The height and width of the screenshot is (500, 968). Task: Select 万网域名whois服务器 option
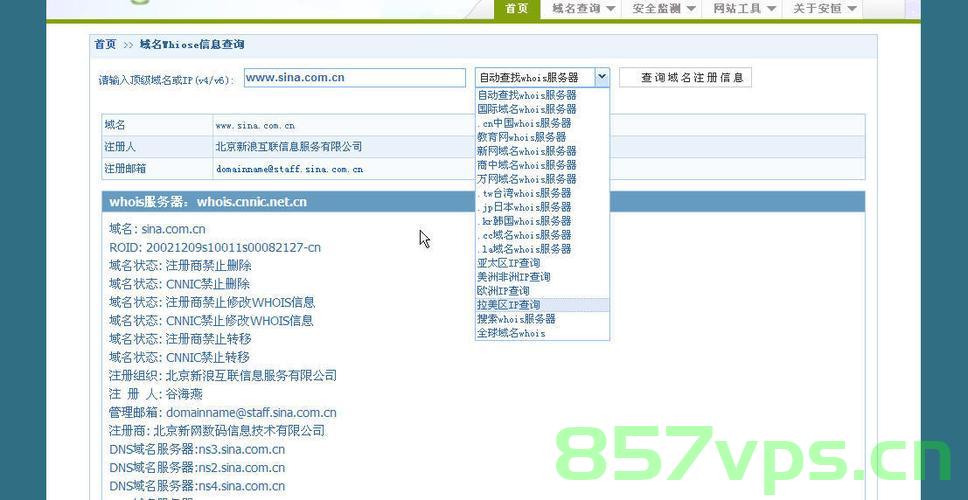(x=542, y=179)
